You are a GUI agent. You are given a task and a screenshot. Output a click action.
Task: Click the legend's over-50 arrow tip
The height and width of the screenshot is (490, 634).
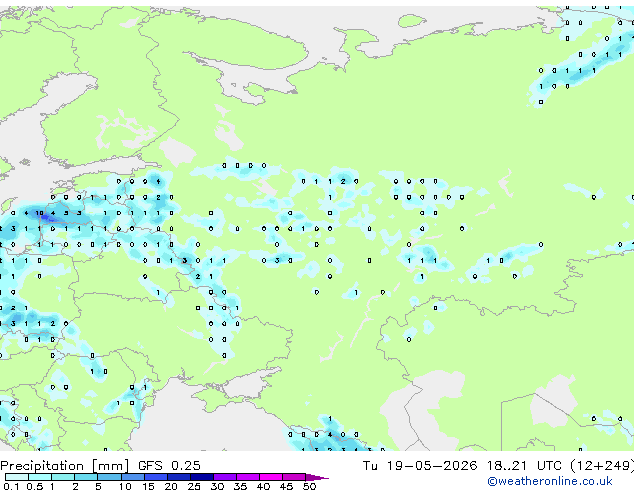point(317,477)
